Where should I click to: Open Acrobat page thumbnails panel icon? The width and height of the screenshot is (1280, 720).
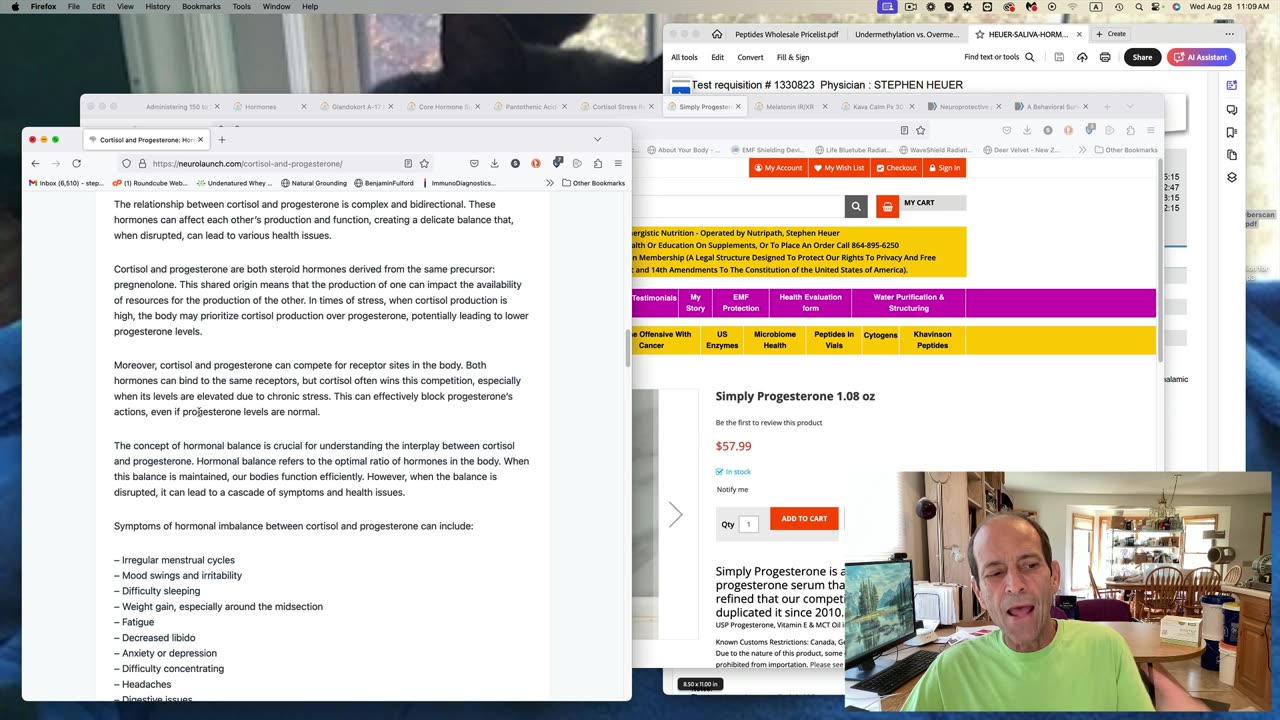click(x=1232, y=155)
